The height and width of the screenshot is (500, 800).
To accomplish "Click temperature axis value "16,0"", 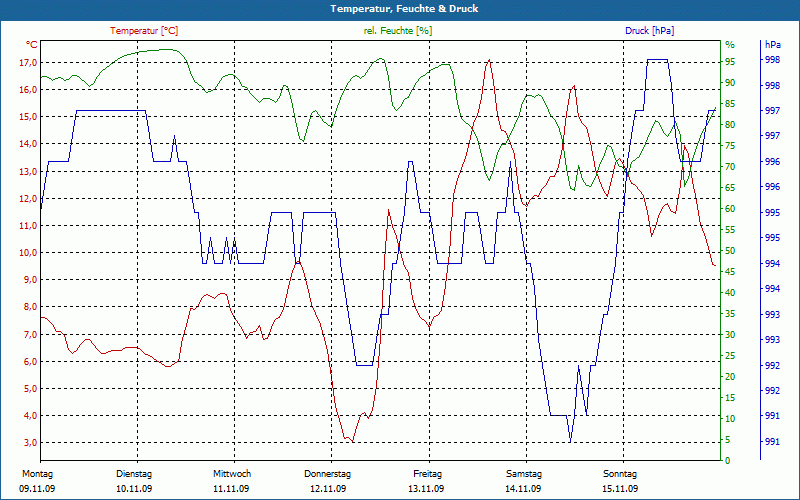I will click(28, 90).
